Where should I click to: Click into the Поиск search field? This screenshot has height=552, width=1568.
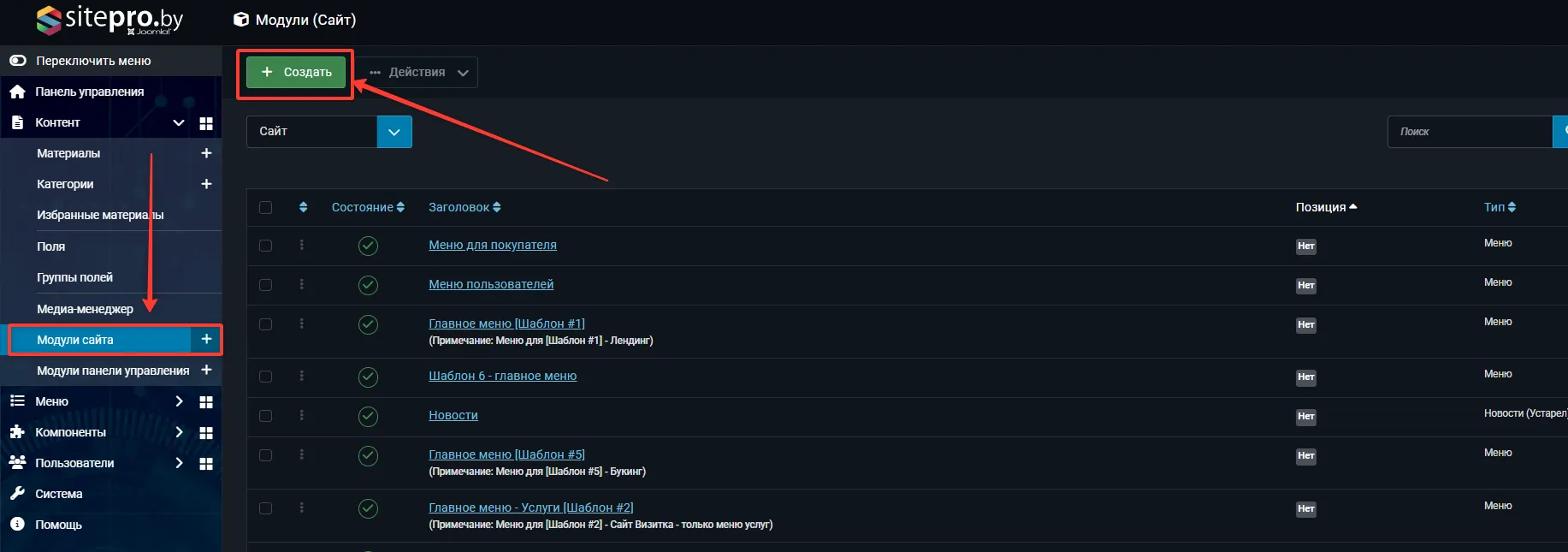(1470, 132)
